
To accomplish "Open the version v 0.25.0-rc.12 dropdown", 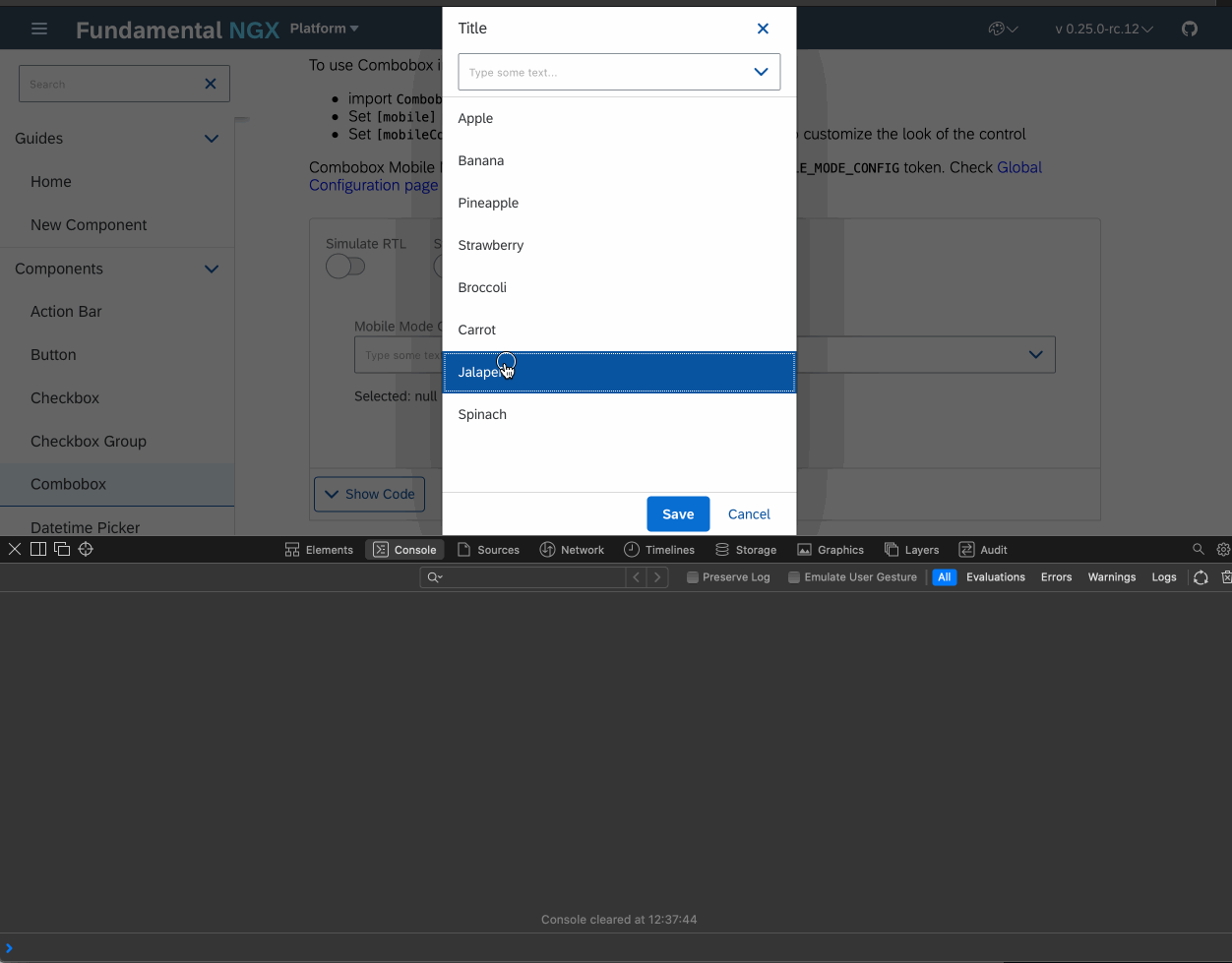I will (1104, 29).
